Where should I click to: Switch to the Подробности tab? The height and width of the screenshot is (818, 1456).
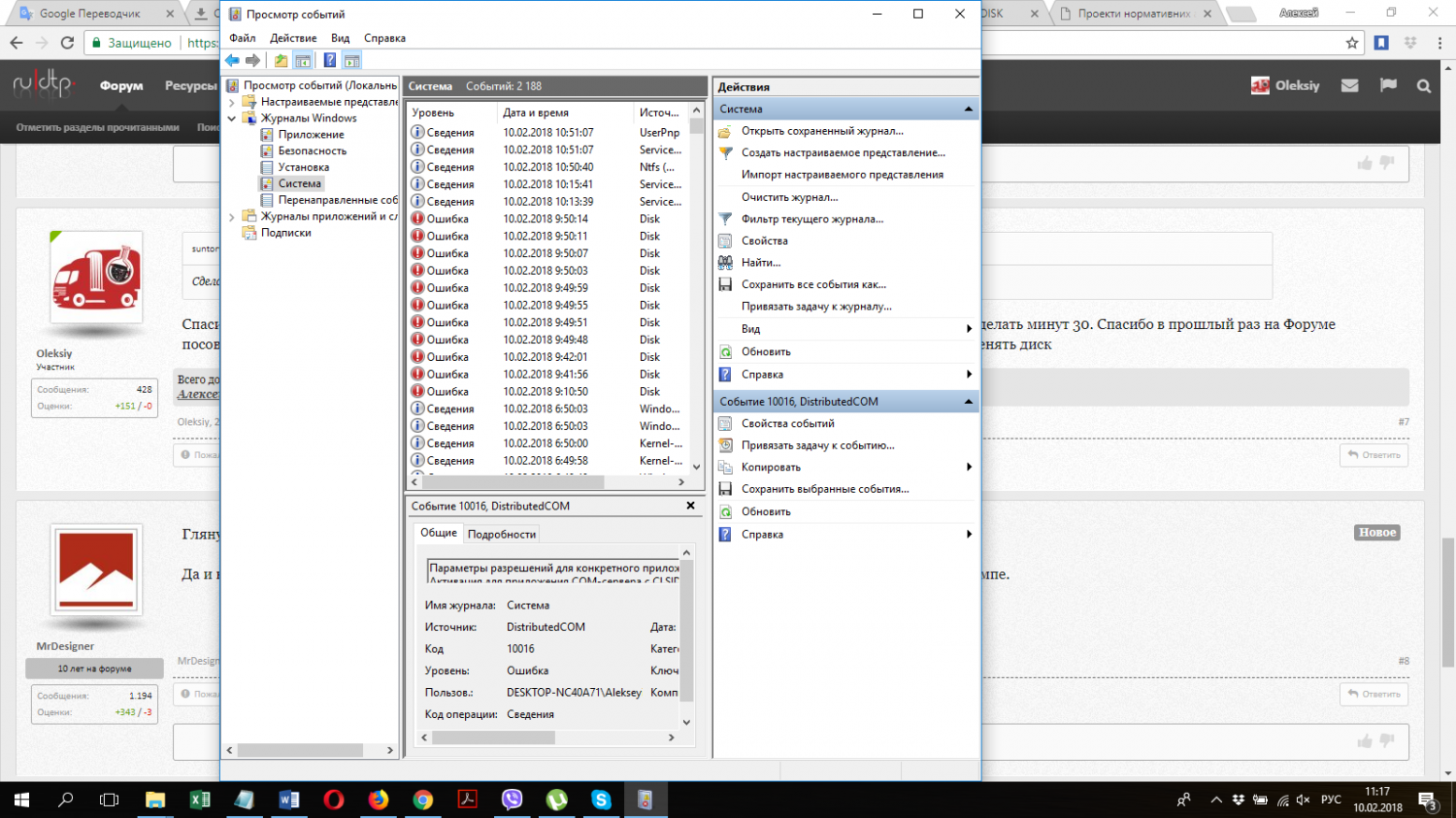coord(501,534)
